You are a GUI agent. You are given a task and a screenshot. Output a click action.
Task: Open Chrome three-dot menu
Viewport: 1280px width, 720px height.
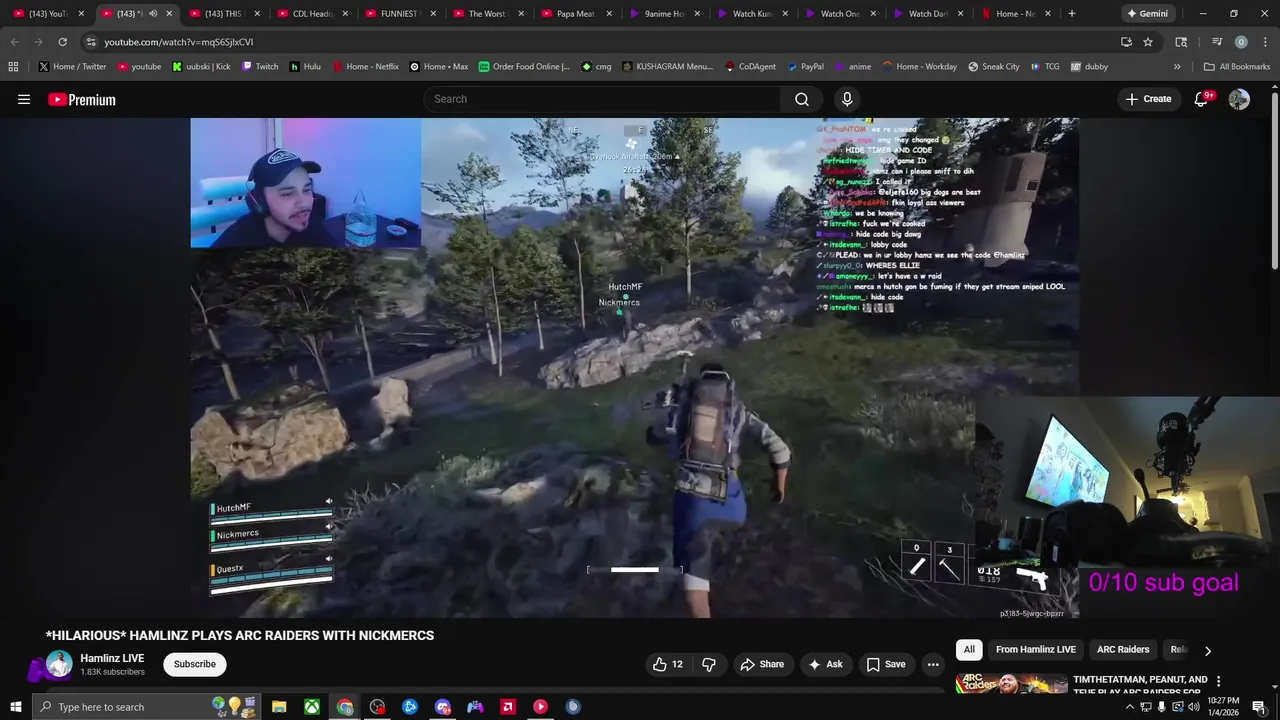pos(1264,42)
